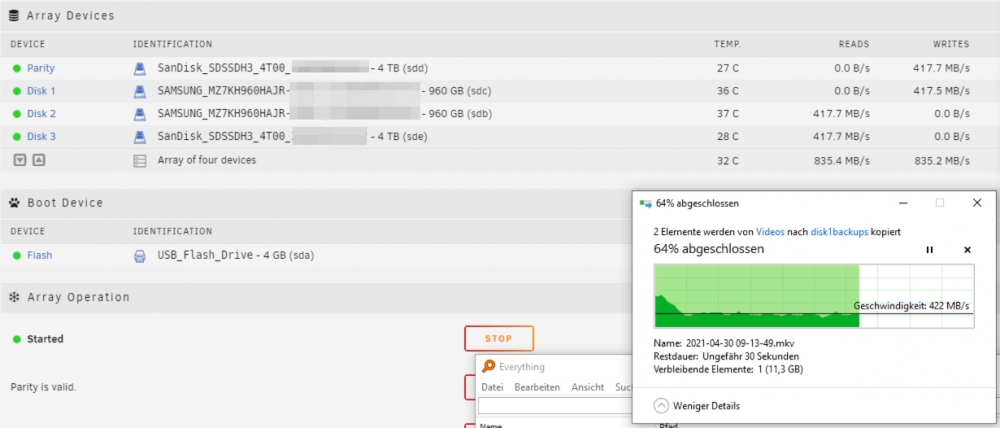Viewport: 1000px width, 428px height.
Task: Pause the file copy operation
Action: click(x=929, y=250)
